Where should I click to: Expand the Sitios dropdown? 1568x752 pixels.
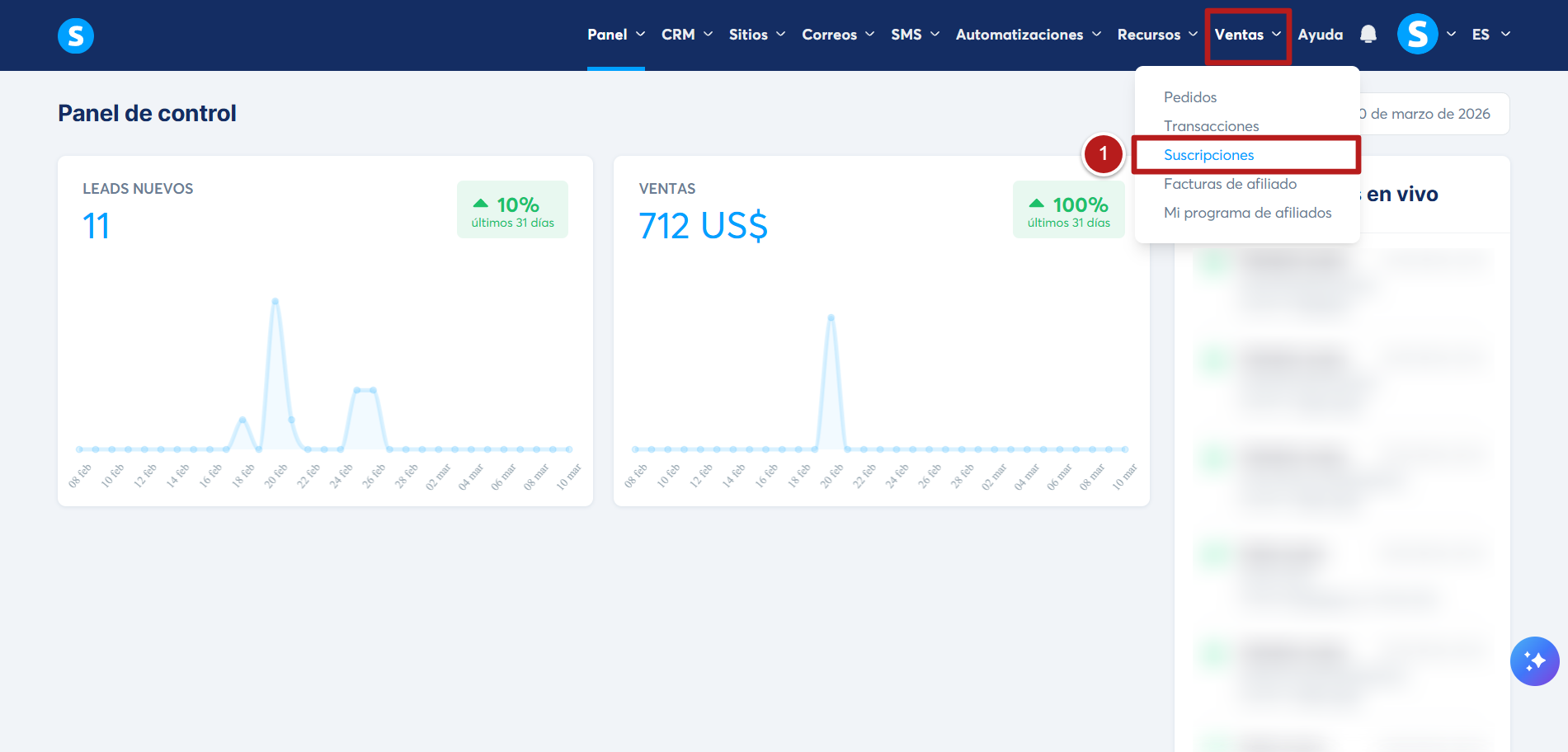click(756, 35)
